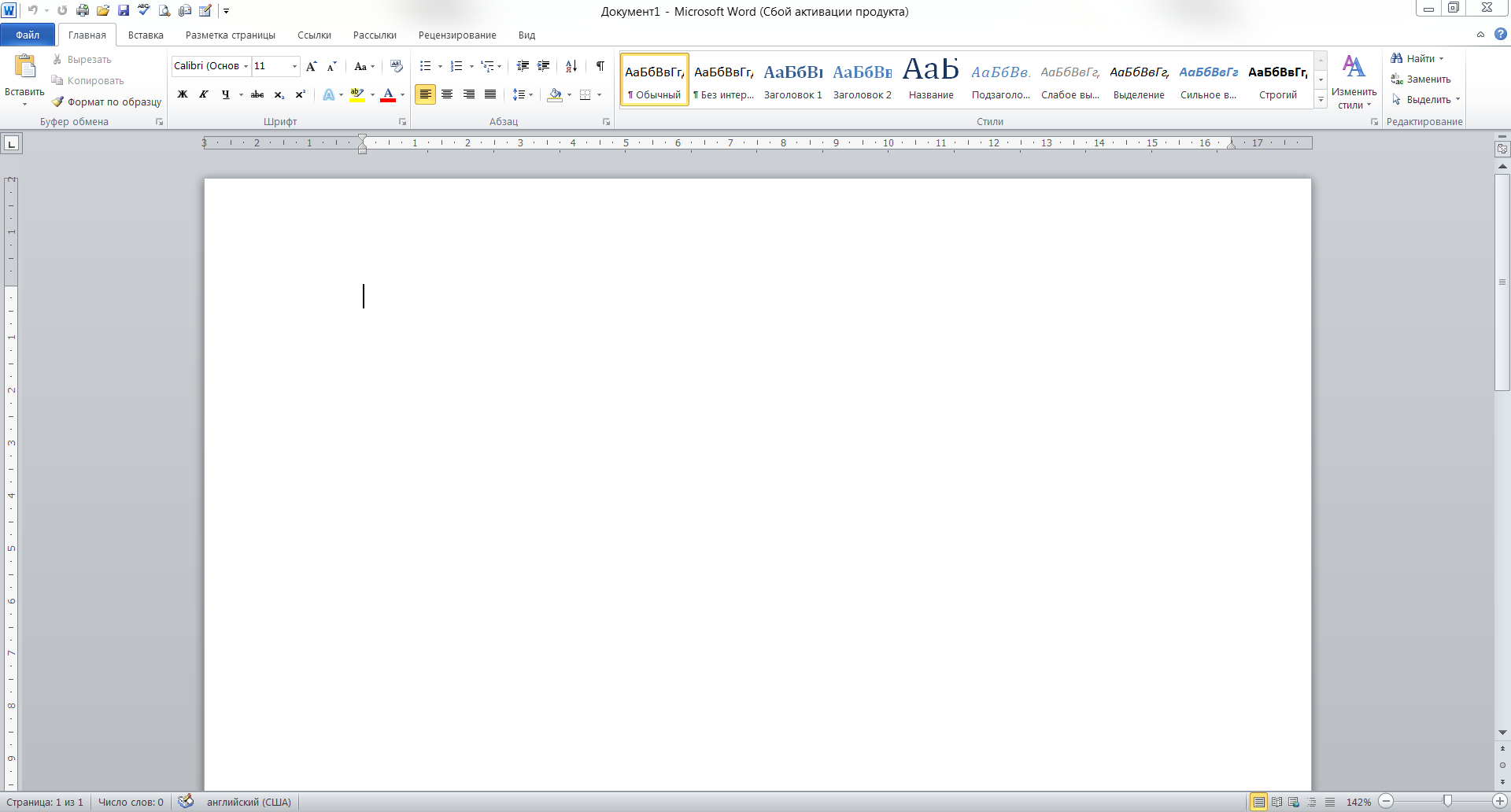Click the vertical scrollbar down arrow
This screenshot has width=1511, height=812.
[x=1502, y=732]
